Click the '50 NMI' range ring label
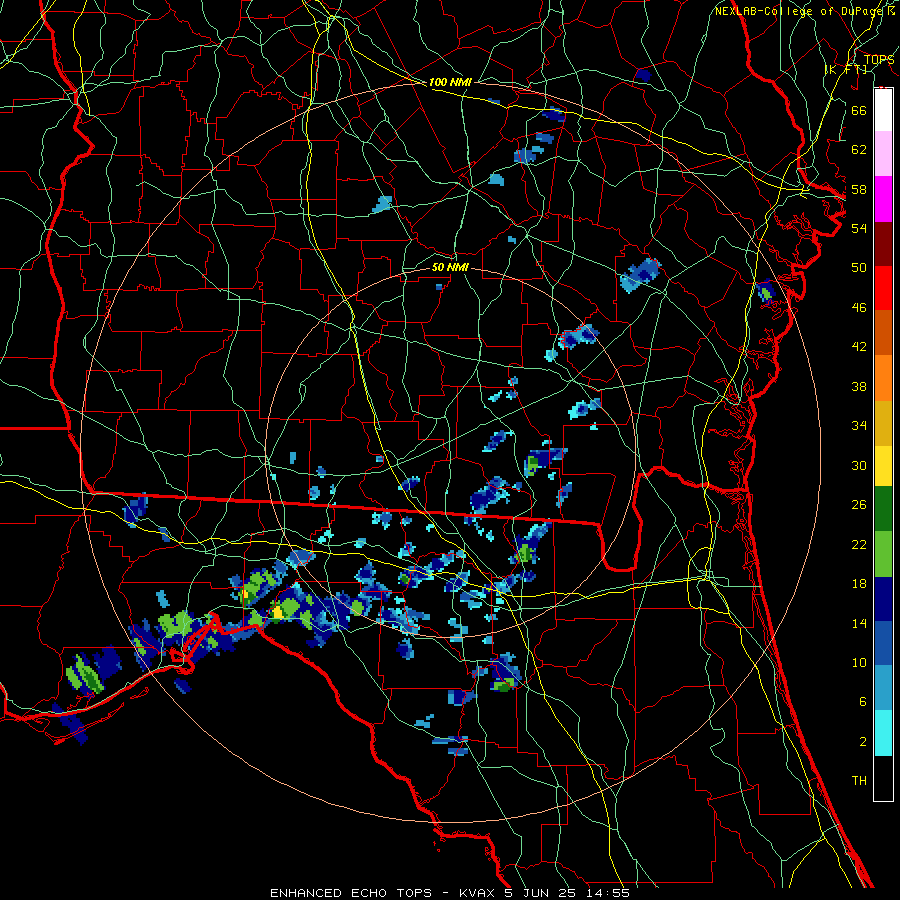The height and width of the screenshot is (900, 900). click(450, 267)
